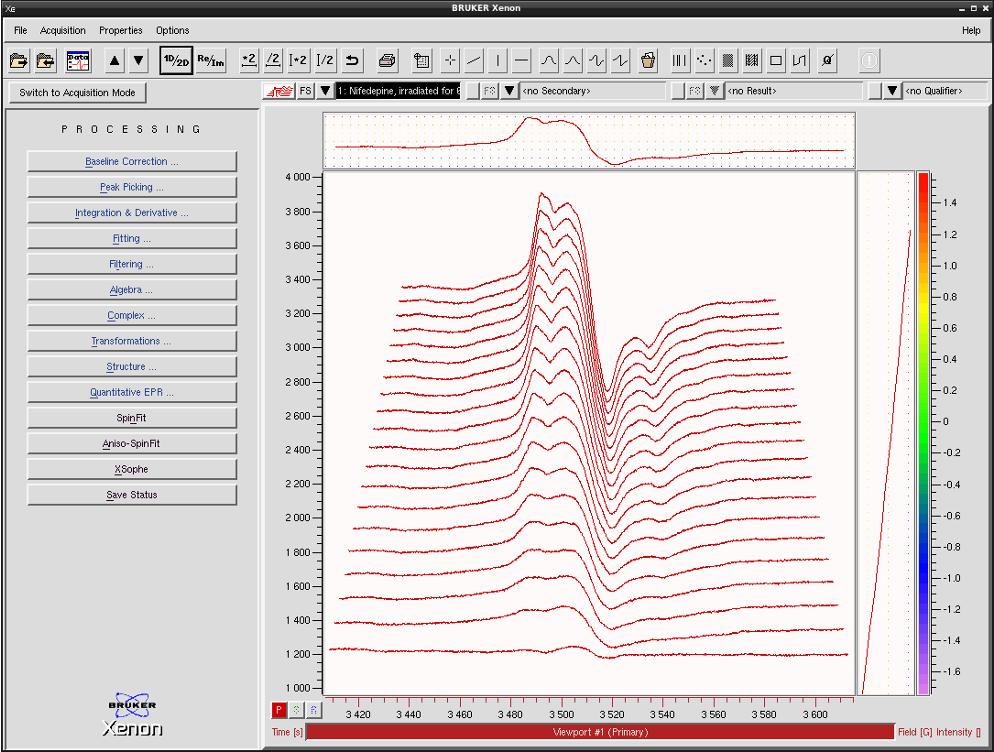Viewport: 994px width, 752px height.
Task: Select the crosshair position readout tool icon
Action: [x=449, y=60]
